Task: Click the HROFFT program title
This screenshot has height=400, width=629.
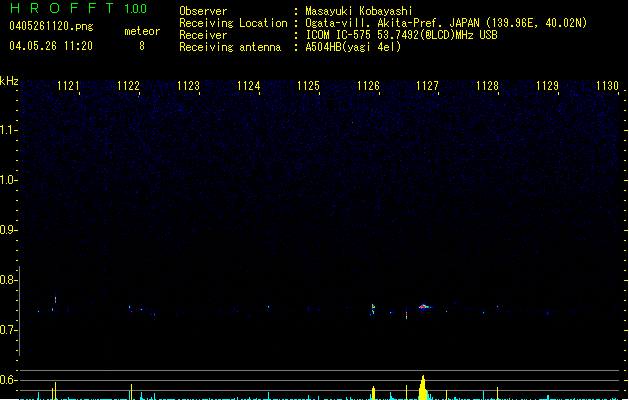Action: pos(62,8)
